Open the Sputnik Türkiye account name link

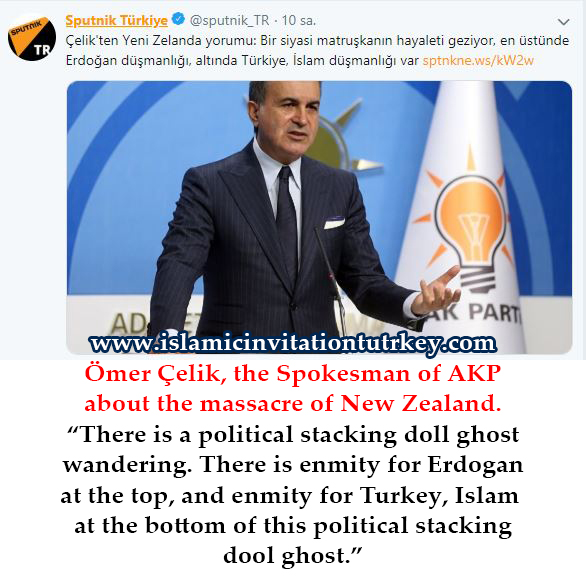pos(116,20)
